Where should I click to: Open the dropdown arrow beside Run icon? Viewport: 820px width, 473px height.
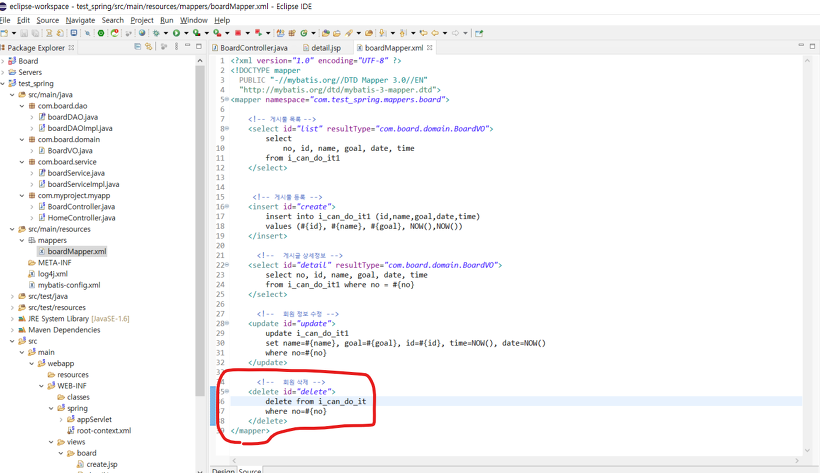tap(186, 33)
